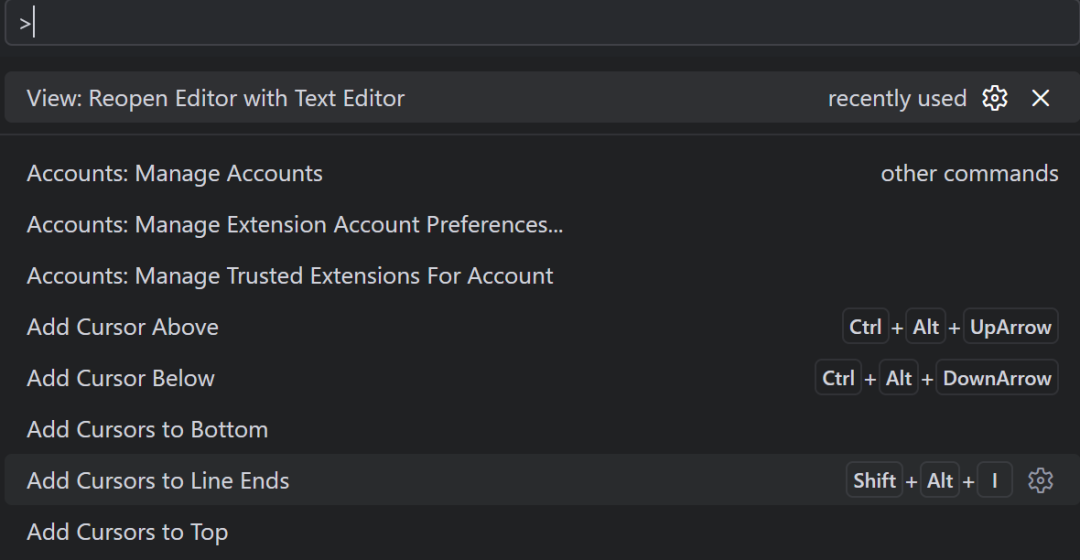Screen dimensions: 1080x560
Task: Choose Manage Trusted Extensions For Account
Action: 290,276
